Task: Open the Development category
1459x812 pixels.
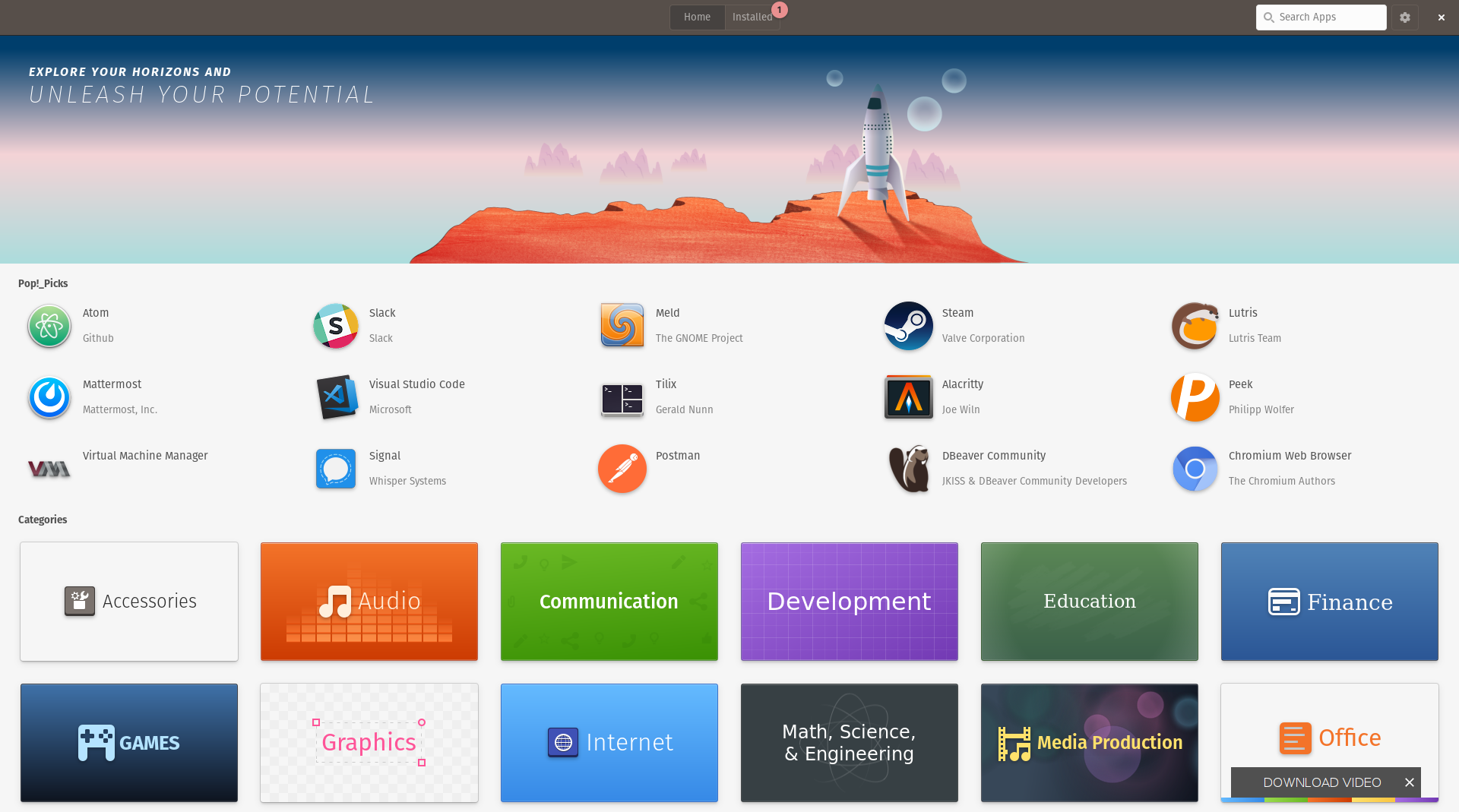Action: coord(849,602)
